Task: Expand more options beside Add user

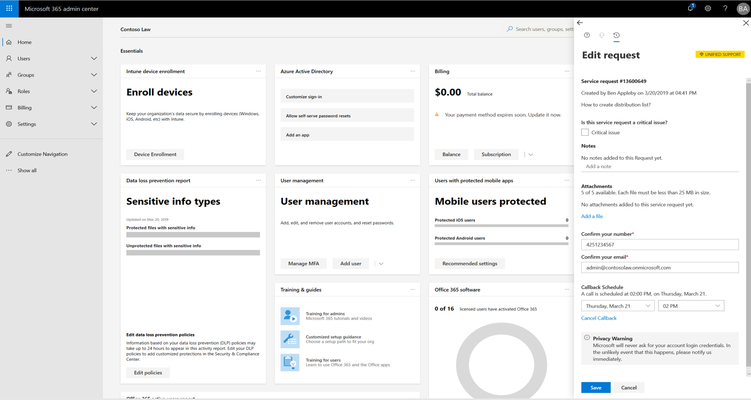Action: (x=381, y=263)
